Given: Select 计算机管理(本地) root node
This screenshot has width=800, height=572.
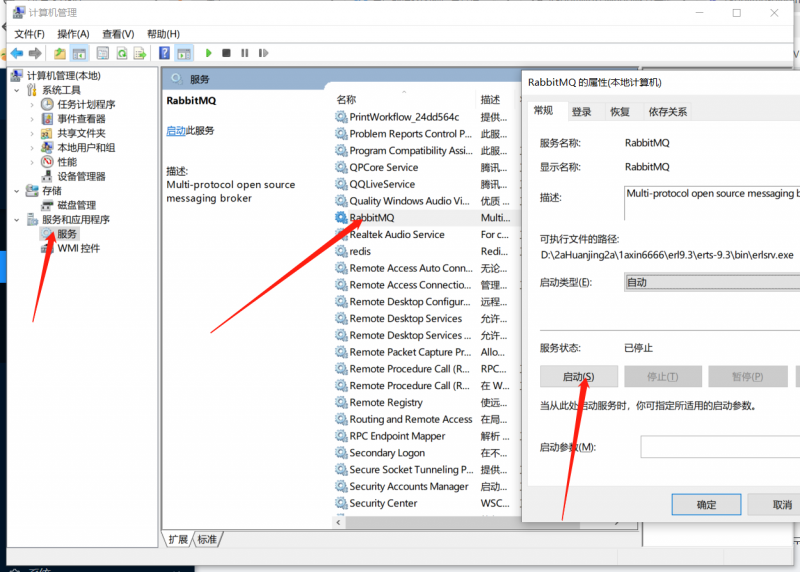Looking at the screenshot, I should coord(63,76).
